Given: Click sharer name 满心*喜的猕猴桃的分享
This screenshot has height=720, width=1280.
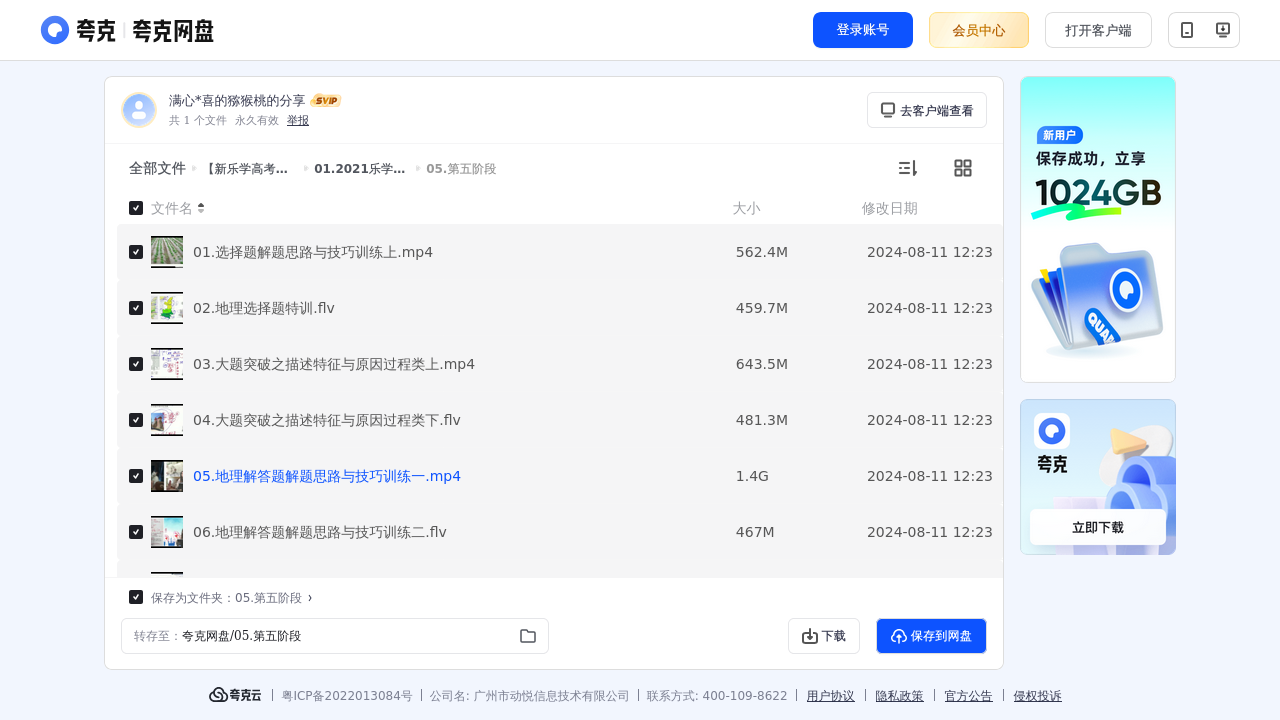Looking at the screenshot, I should click(x=237, y=100).
